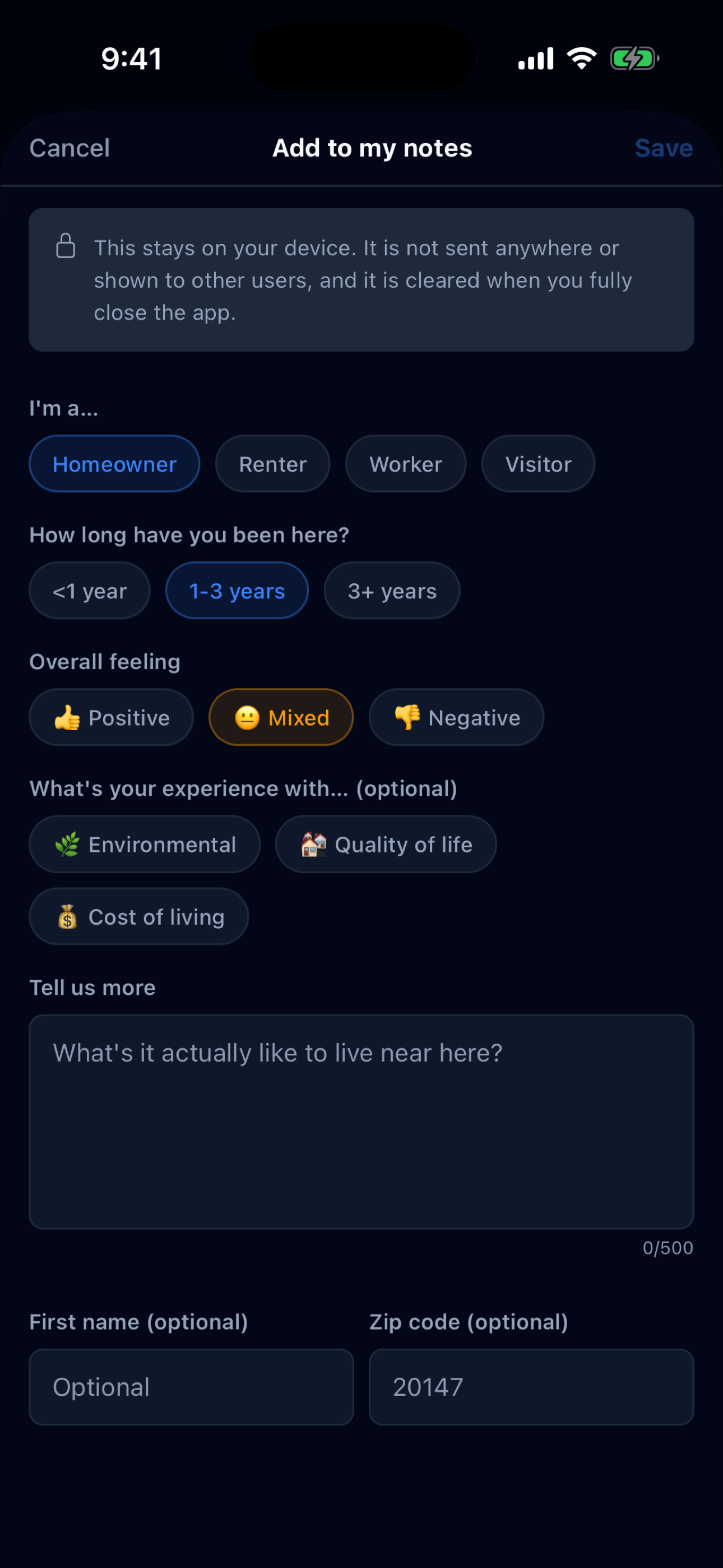The width and height of the screenshot is (723, 1568).
Task: Cancel adding the note
Action: (x=69, y=148)
